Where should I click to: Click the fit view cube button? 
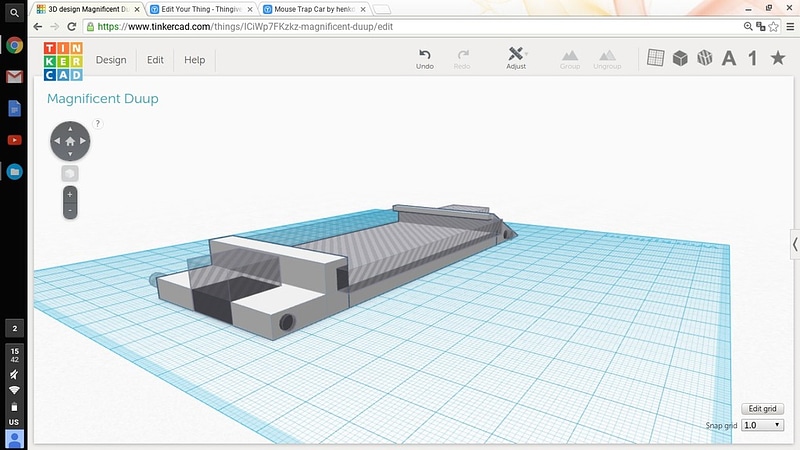tap(70, 173)
